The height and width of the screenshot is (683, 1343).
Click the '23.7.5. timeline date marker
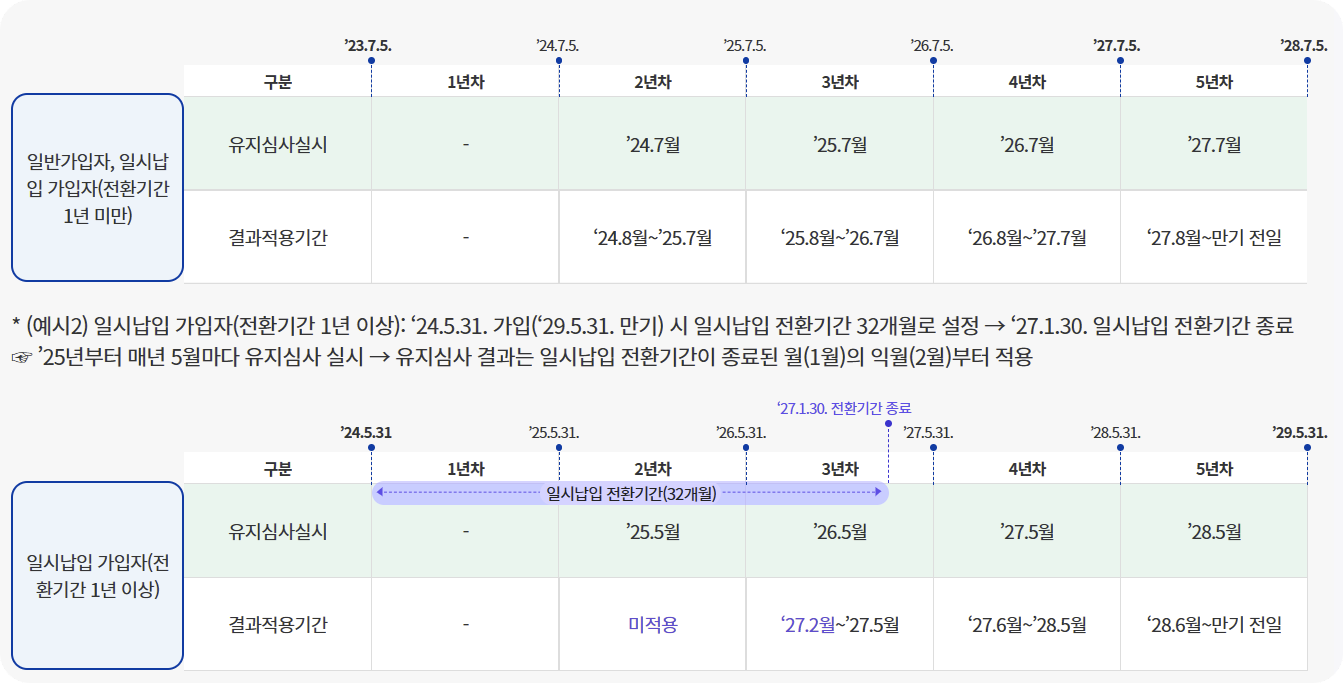[x=367, y=45]
